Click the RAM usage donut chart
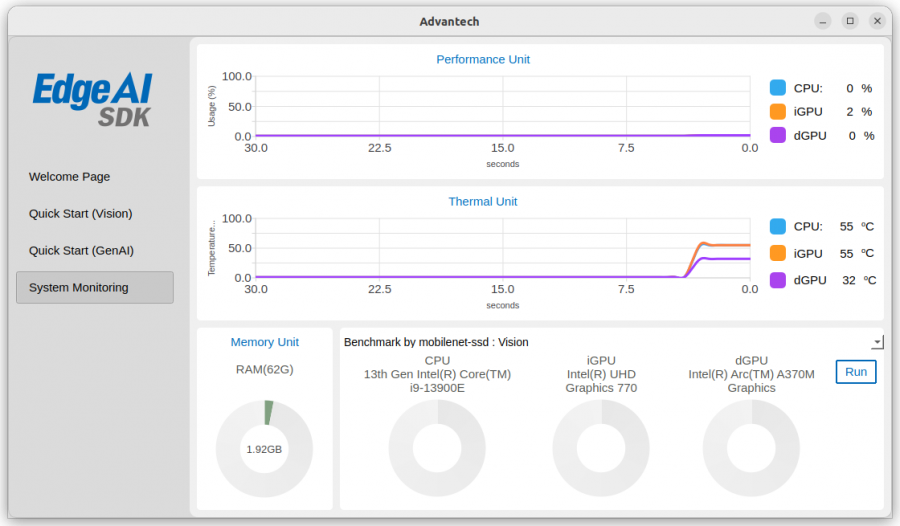900x526 pixels. tap(264, 448)
